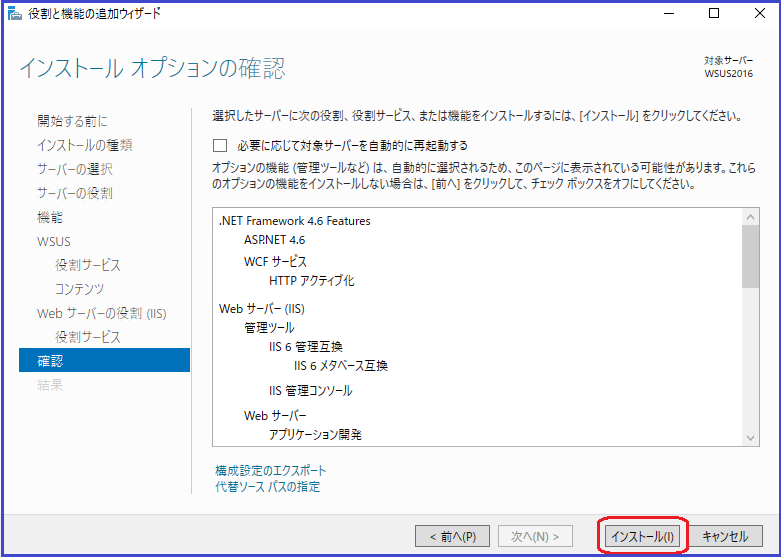The height and width of the screenshot is (557, 781).
Task: Select the IIS 6 メタベース互換 row
Action: click(341, 366)
